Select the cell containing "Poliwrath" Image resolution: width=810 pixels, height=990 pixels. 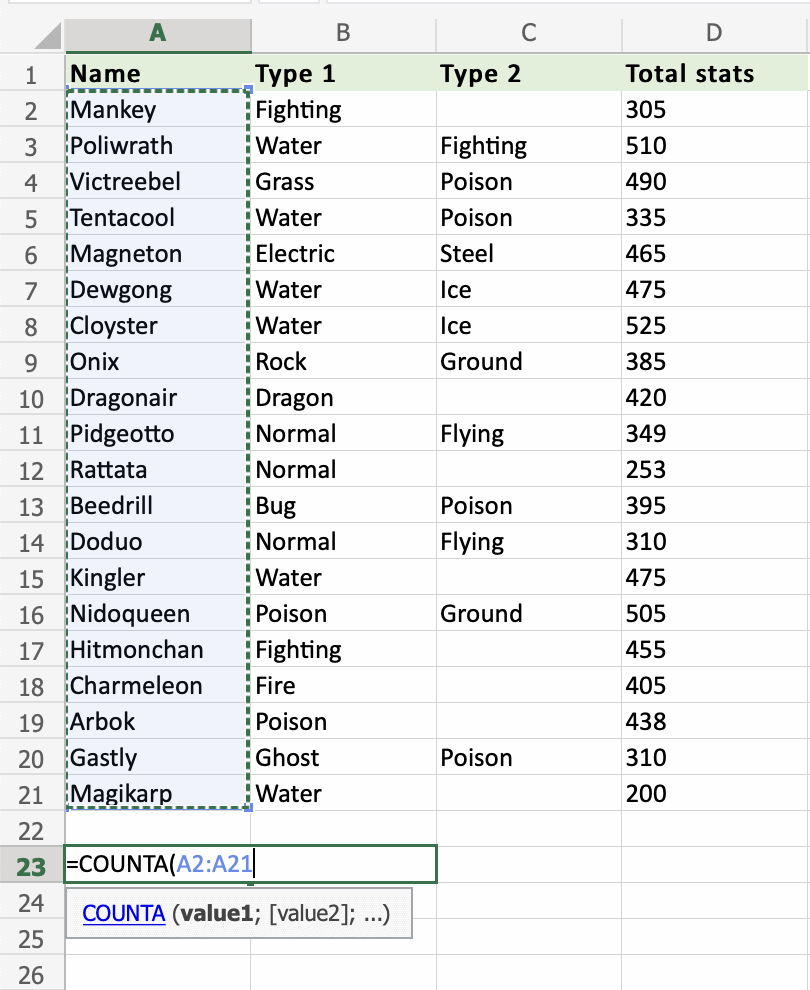tap(158, 146)
